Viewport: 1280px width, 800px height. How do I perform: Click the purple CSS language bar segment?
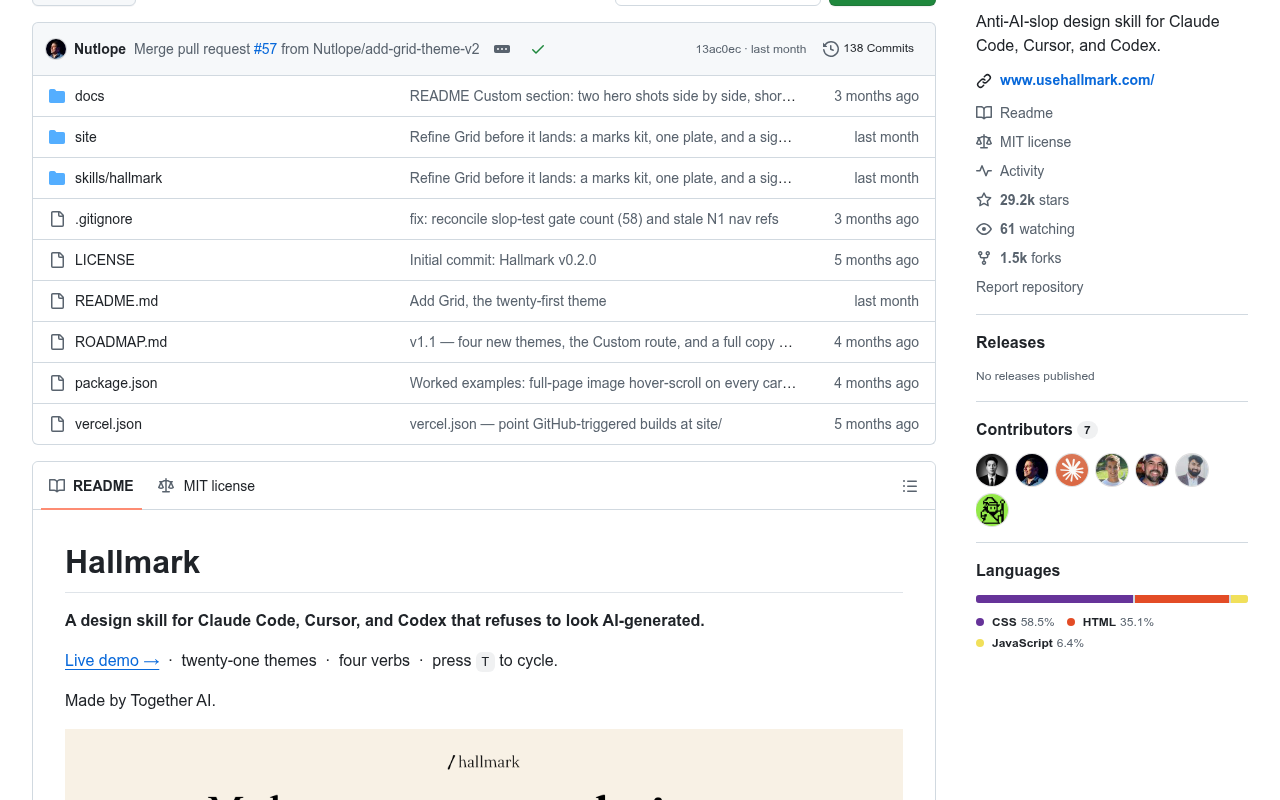coord(1054,599)
